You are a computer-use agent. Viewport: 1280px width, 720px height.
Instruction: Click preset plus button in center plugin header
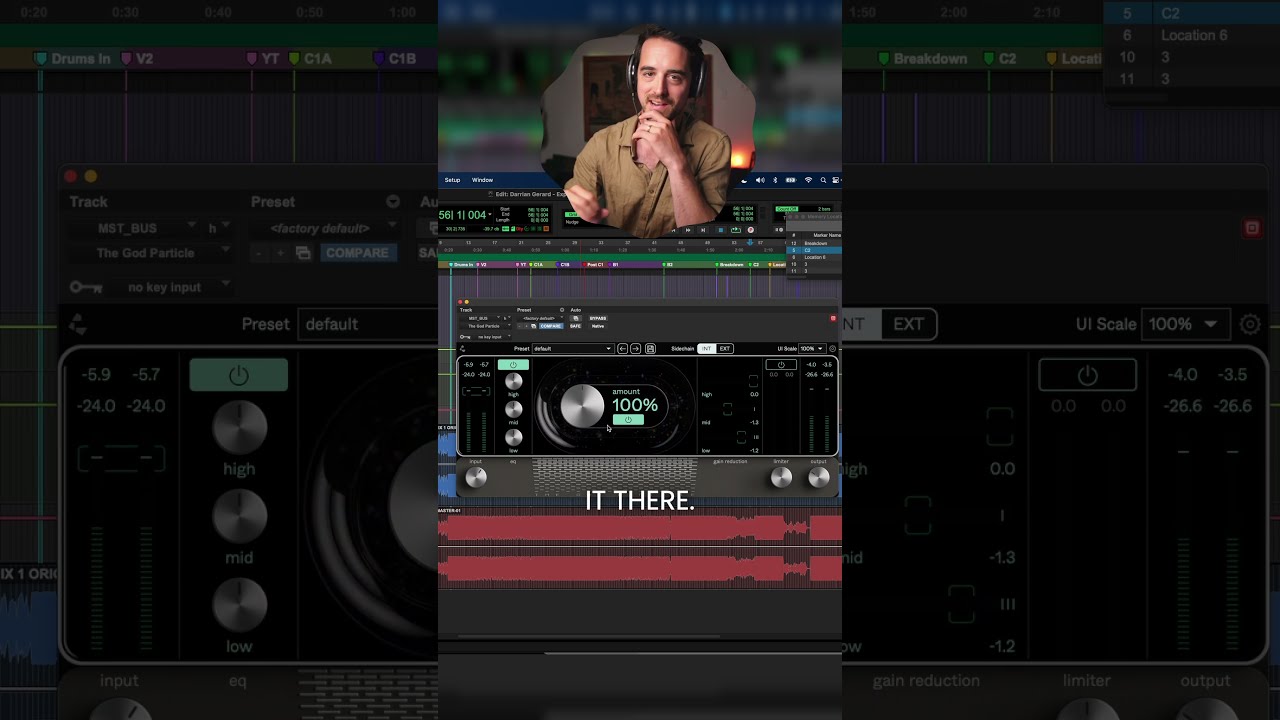526,326
